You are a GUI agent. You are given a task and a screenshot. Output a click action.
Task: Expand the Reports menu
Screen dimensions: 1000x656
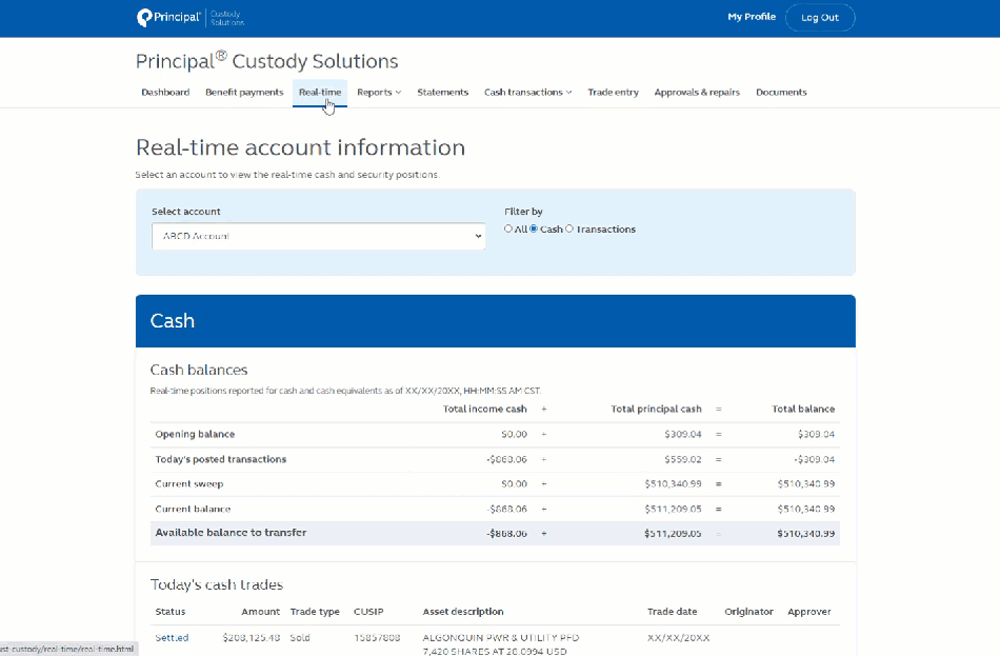click(x=378, y=92)
